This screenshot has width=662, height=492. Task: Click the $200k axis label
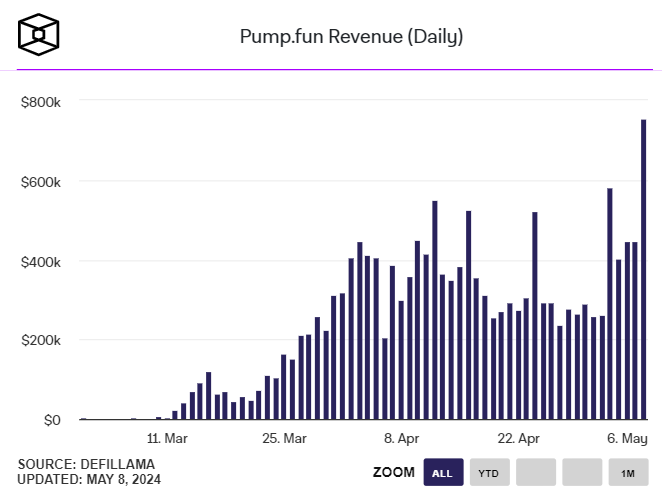[x=41, y=340]
